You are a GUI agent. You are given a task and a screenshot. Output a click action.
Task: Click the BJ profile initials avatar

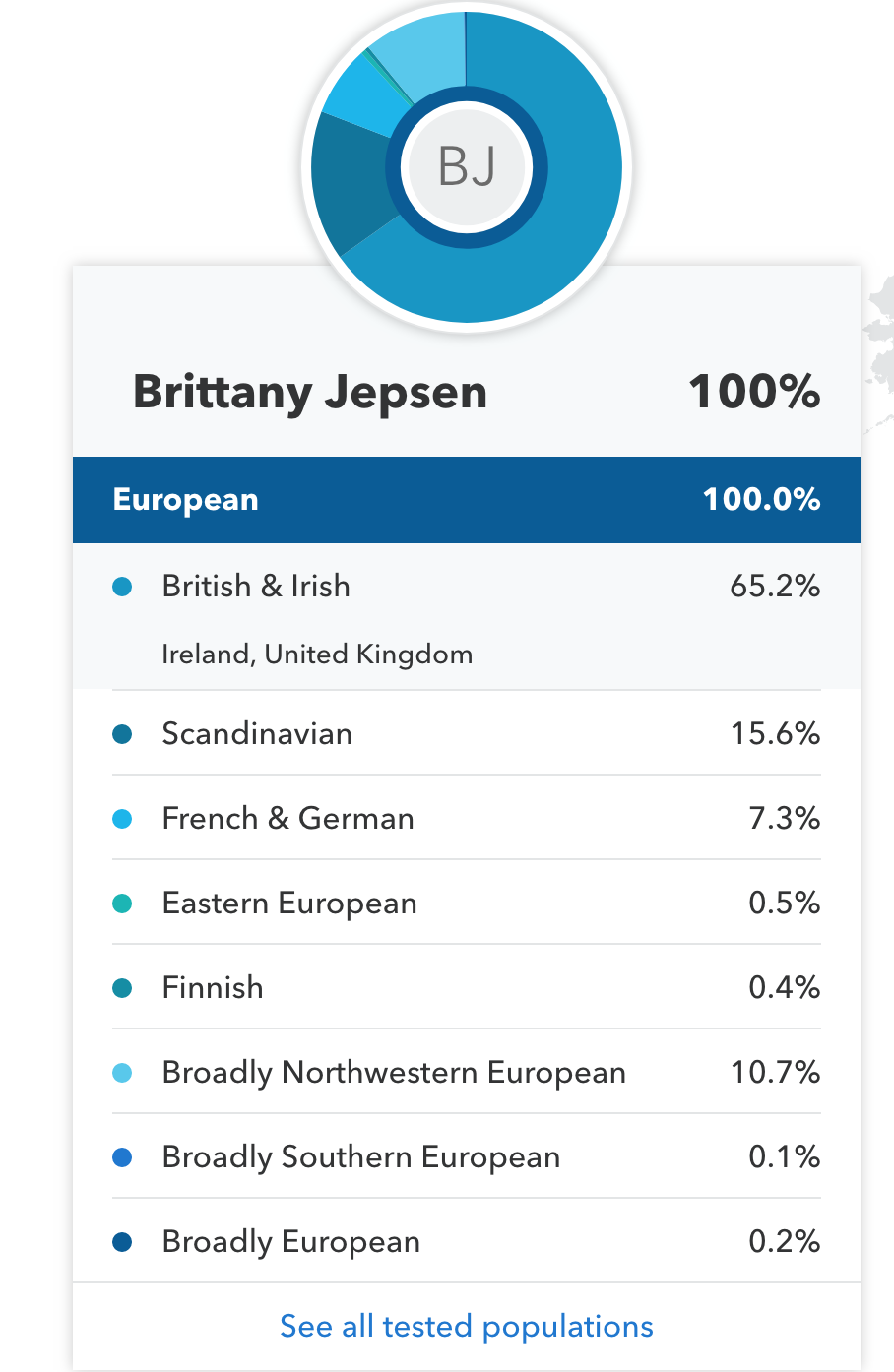pyautogui.click(x=467, y=166)
